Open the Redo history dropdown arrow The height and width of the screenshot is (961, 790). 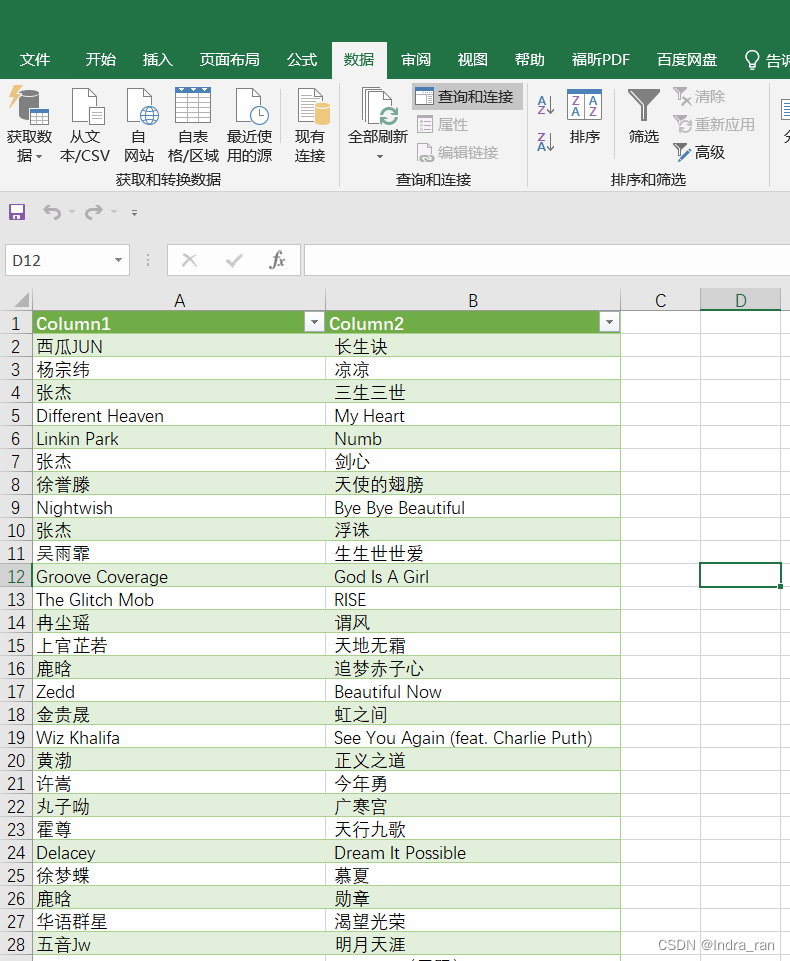(x=114, y=212)
